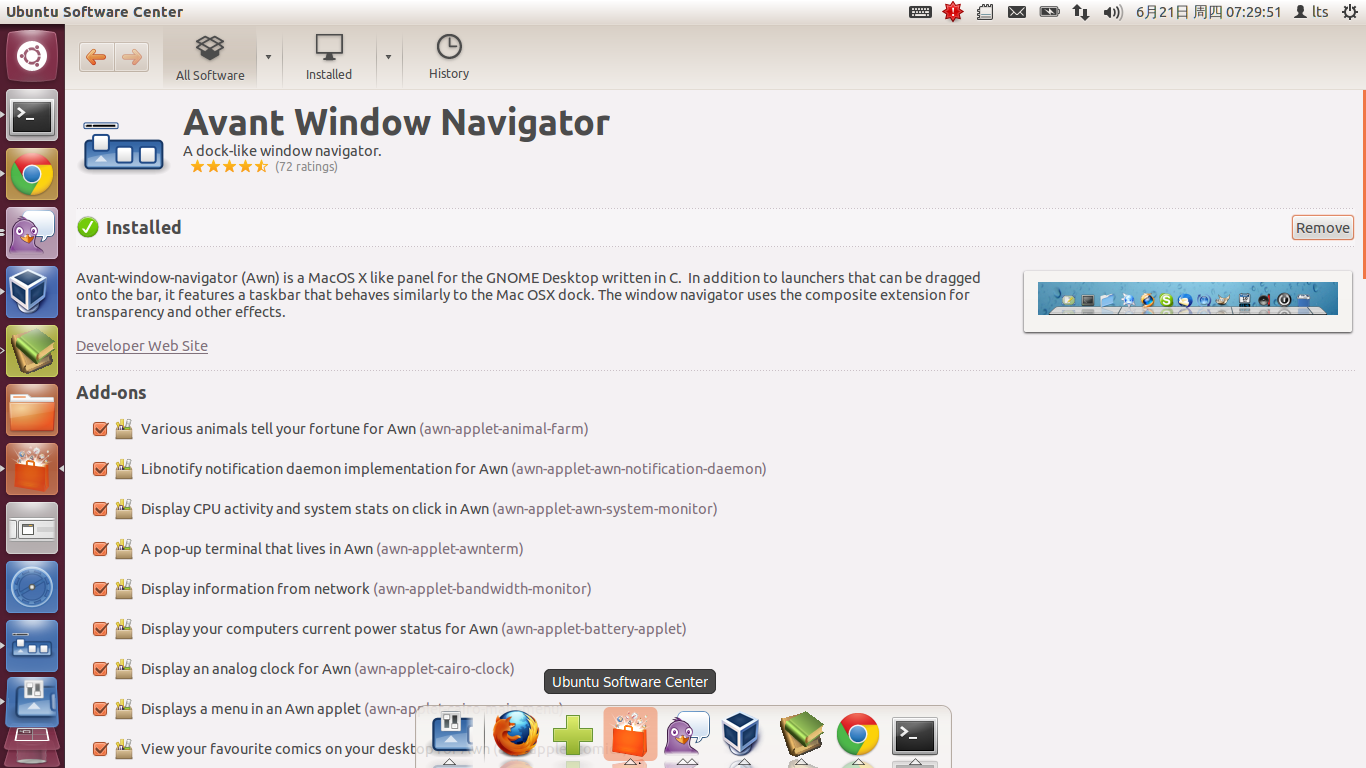This screenshot has width=1366, height=768.
Task: Uncheck the awn-notification-daemon add-on
Action: tap(100, 469)
